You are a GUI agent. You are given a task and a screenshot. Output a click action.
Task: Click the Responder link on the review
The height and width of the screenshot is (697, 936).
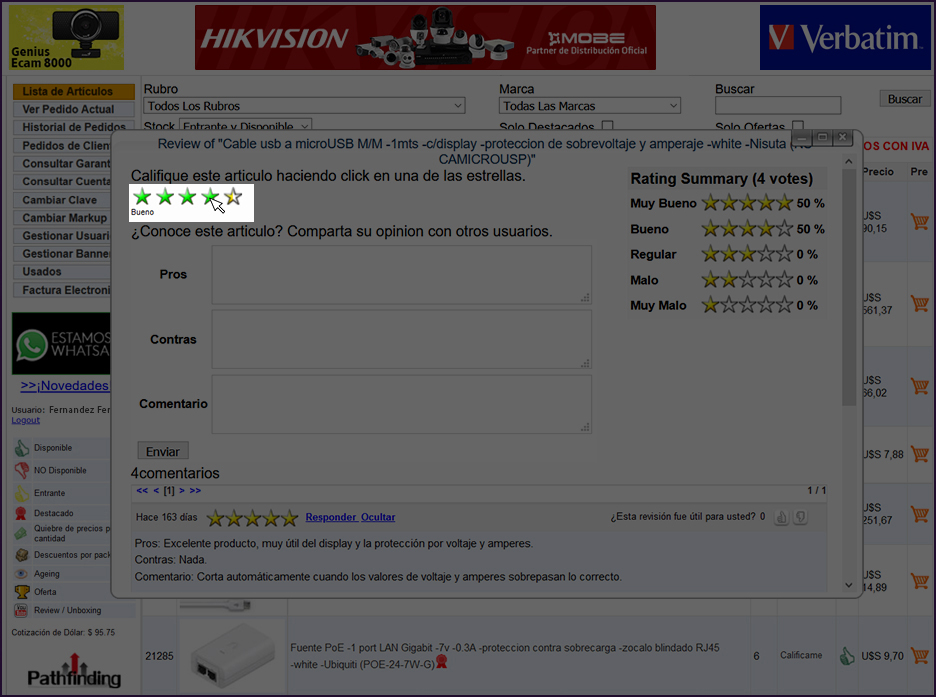coord(330,517)
